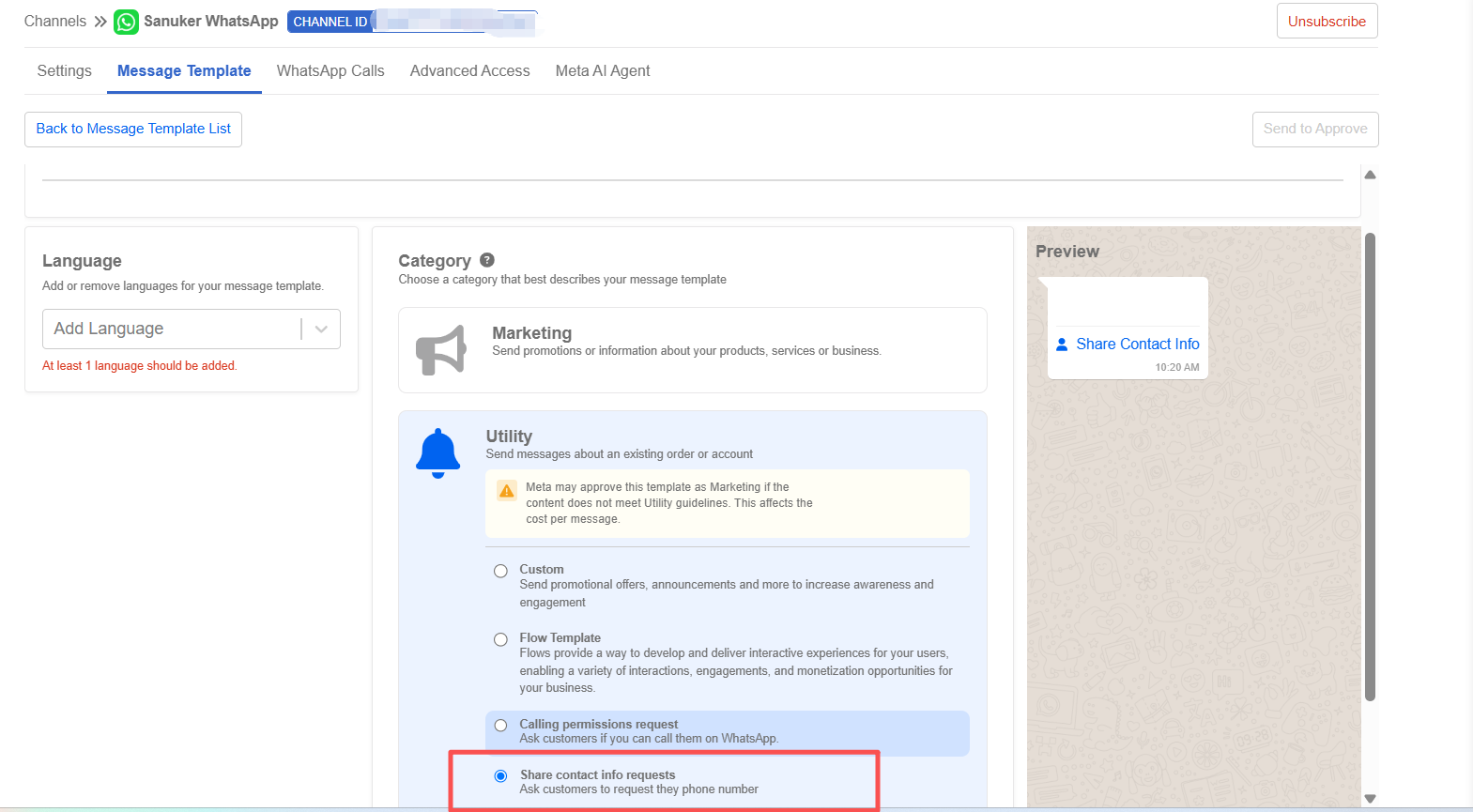Select Share contact info requests radio

tap(500, 775)
